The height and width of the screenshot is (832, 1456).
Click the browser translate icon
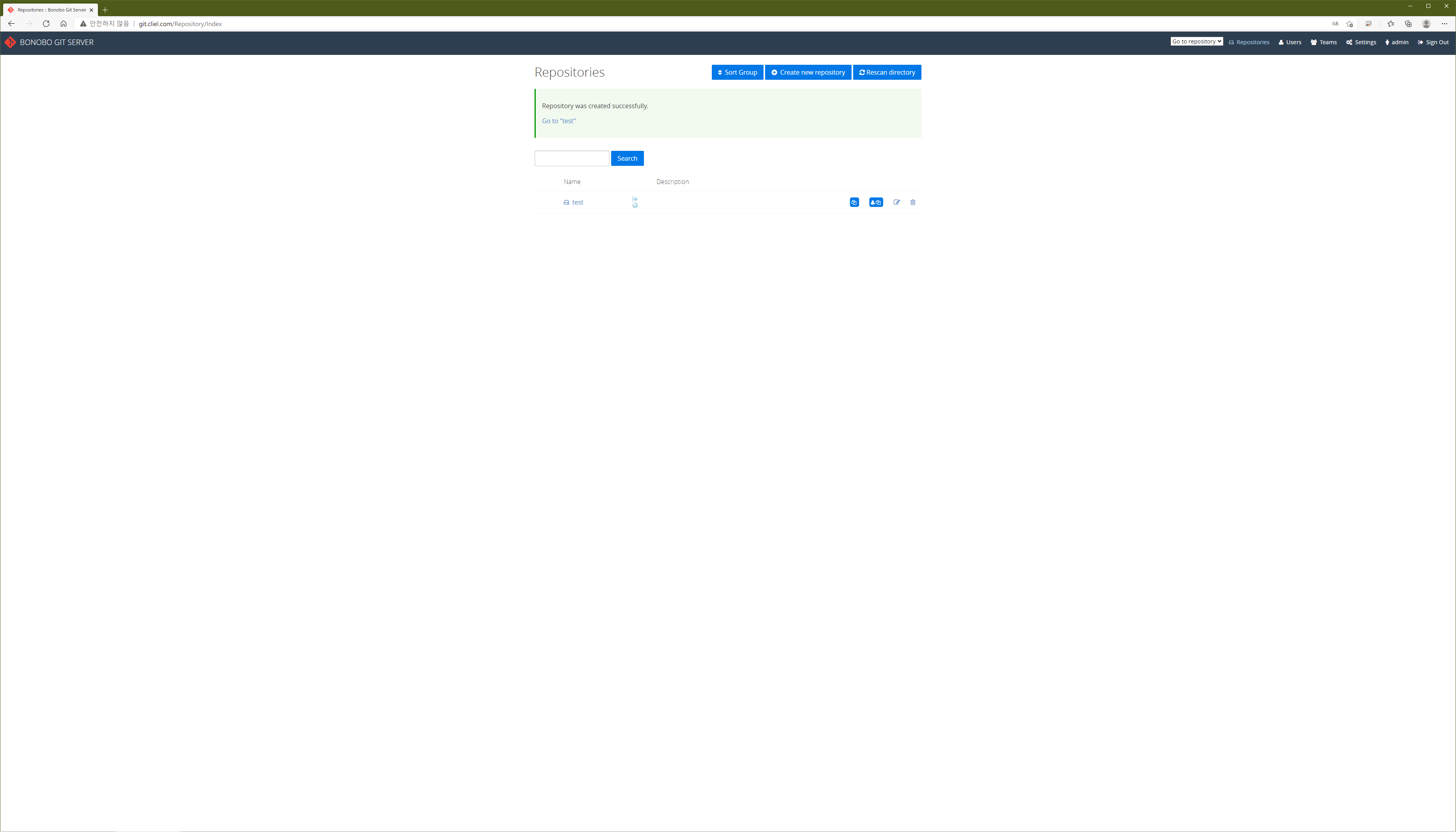tap(1335, 24)
